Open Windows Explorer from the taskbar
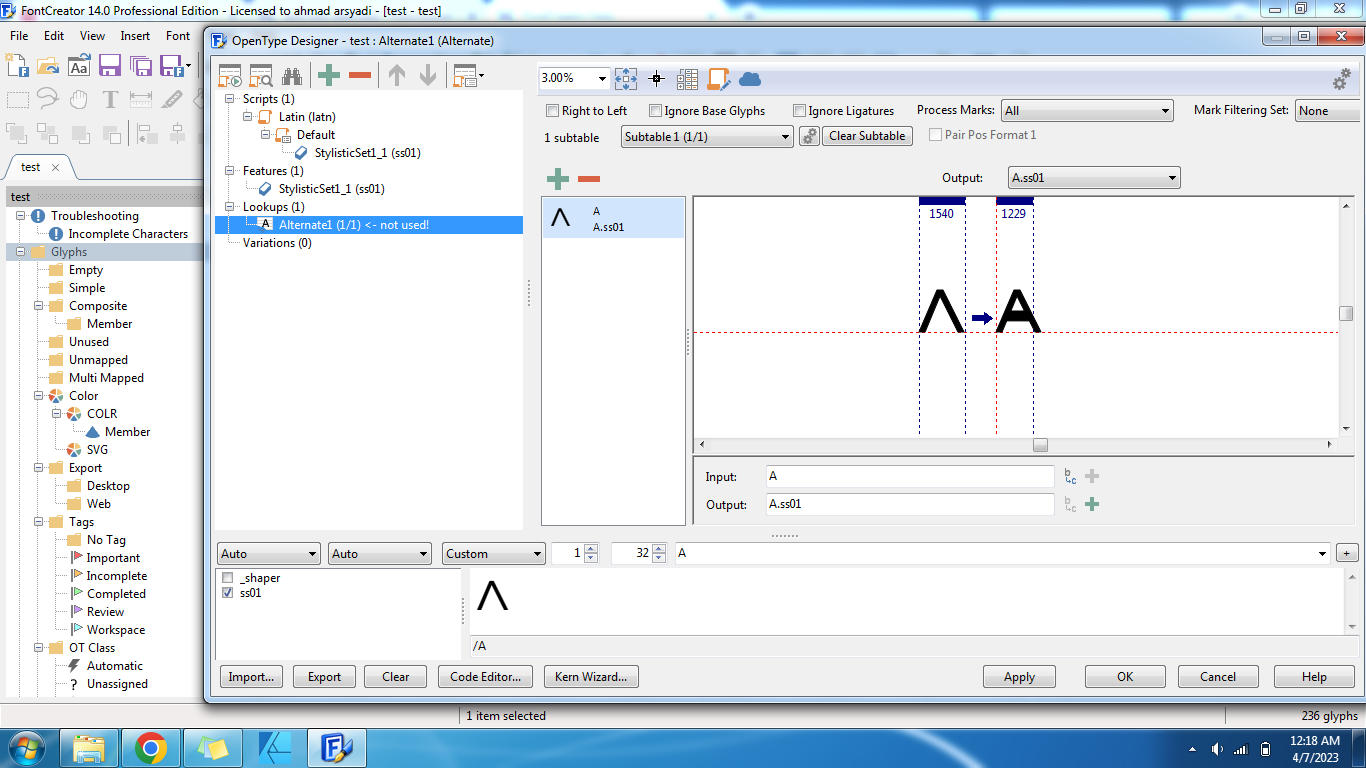This screenshot has height=768, width=1366. pyautogui.click(x=90, y=748)
